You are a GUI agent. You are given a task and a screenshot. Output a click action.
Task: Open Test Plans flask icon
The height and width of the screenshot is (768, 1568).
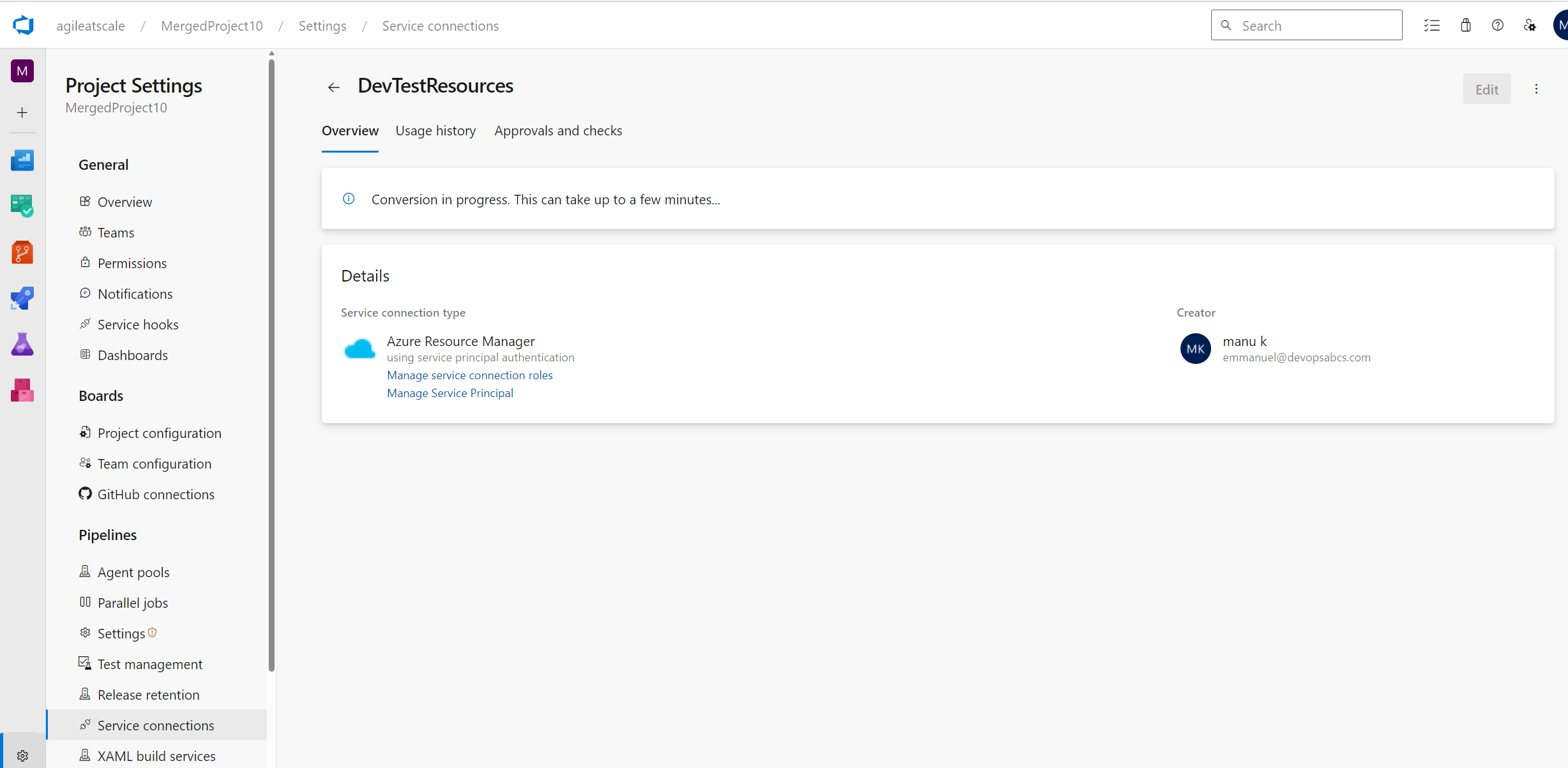(x=22, y=344)
